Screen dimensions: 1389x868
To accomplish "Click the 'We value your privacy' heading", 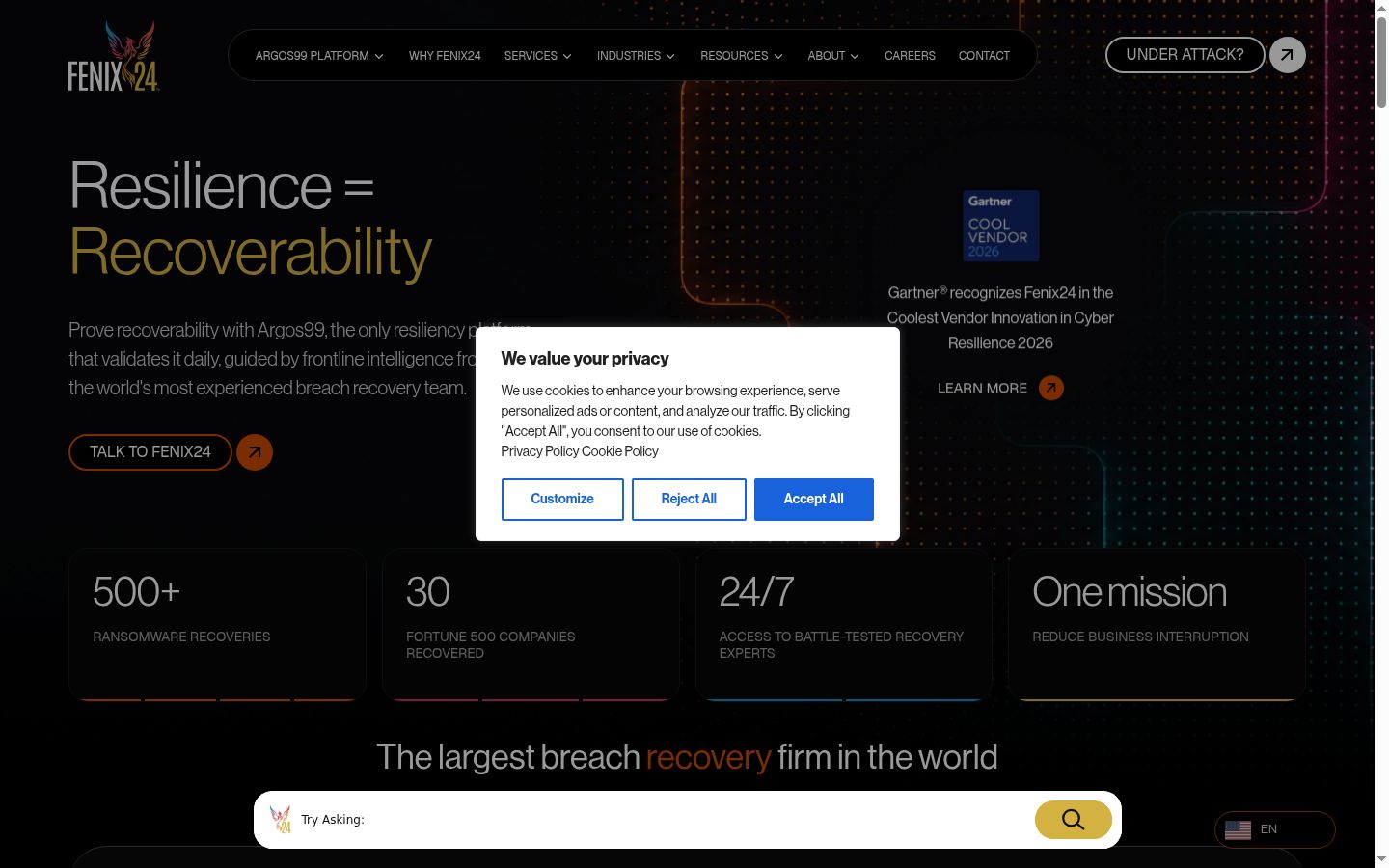I will (x=585, y=359).
